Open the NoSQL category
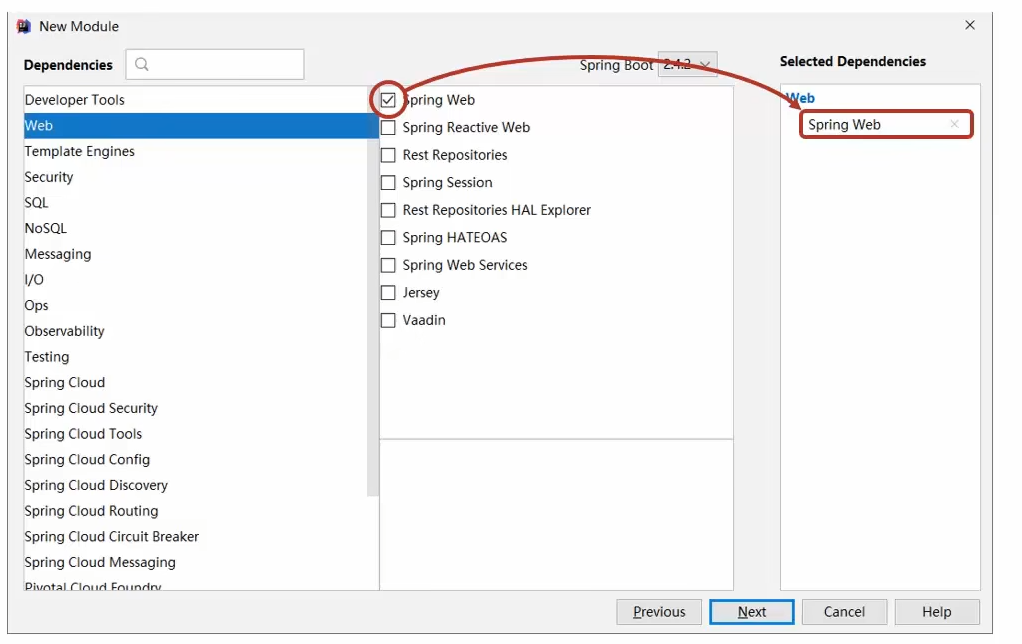 [x=196, y=228]
